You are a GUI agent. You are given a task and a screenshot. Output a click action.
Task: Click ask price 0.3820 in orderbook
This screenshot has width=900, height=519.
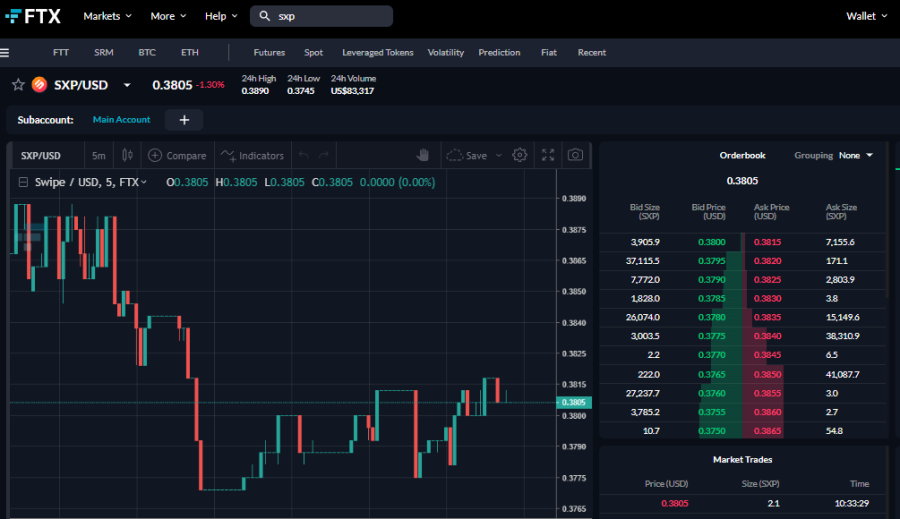[767, 261]
